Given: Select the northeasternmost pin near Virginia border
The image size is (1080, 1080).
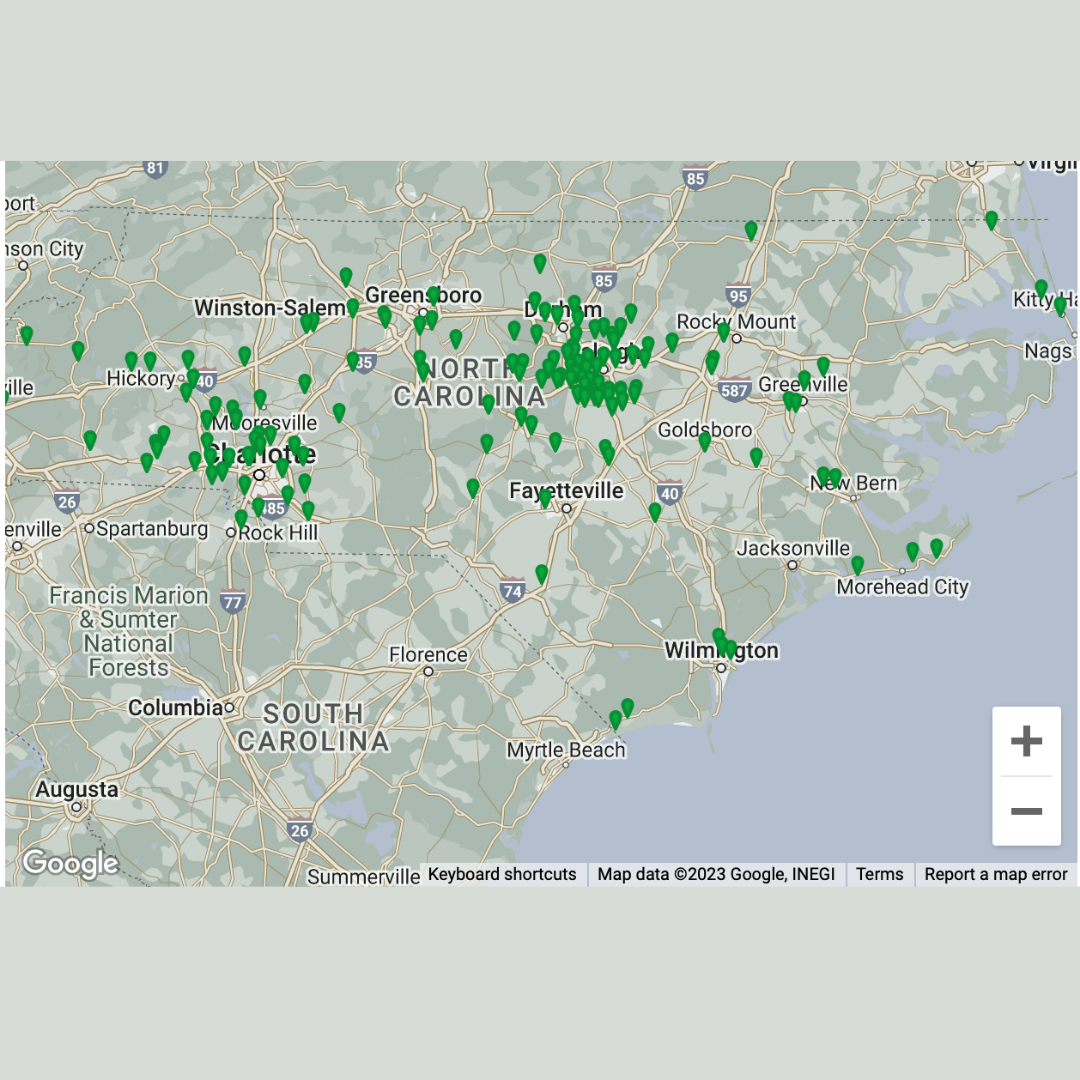Looking at the screenshot, I should pos(991,219).
